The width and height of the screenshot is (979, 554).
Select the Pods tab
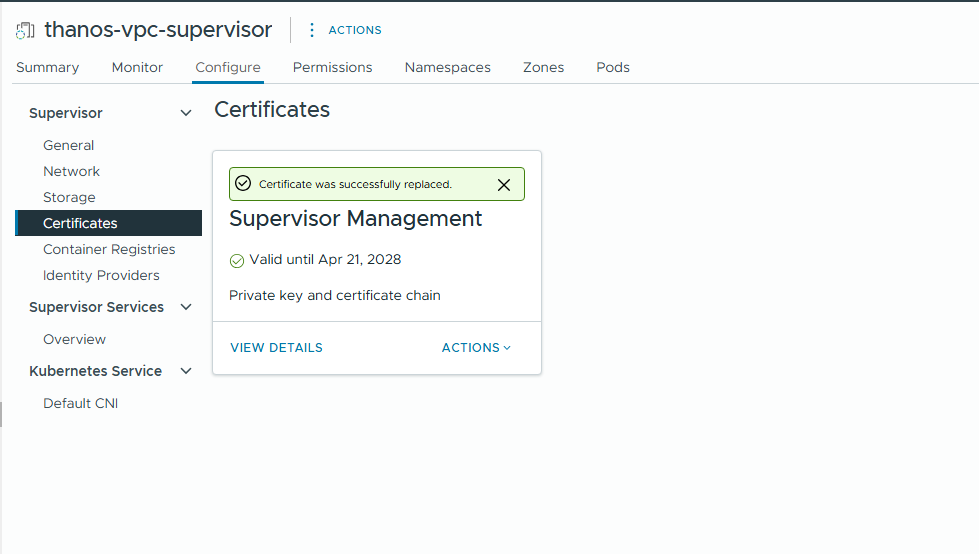pos(613,67)
